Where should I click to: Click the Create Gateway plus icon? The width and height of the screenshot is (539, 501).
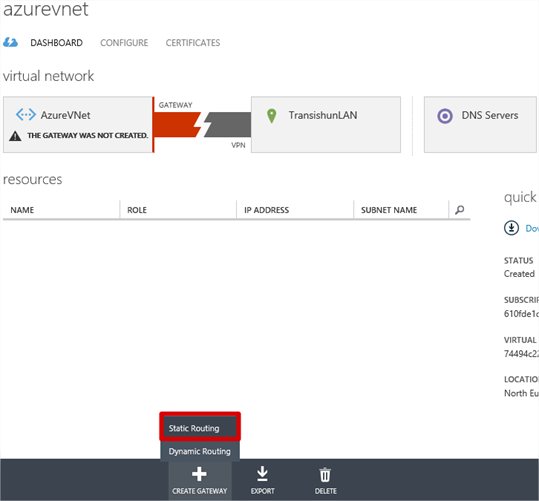point(199,474)
